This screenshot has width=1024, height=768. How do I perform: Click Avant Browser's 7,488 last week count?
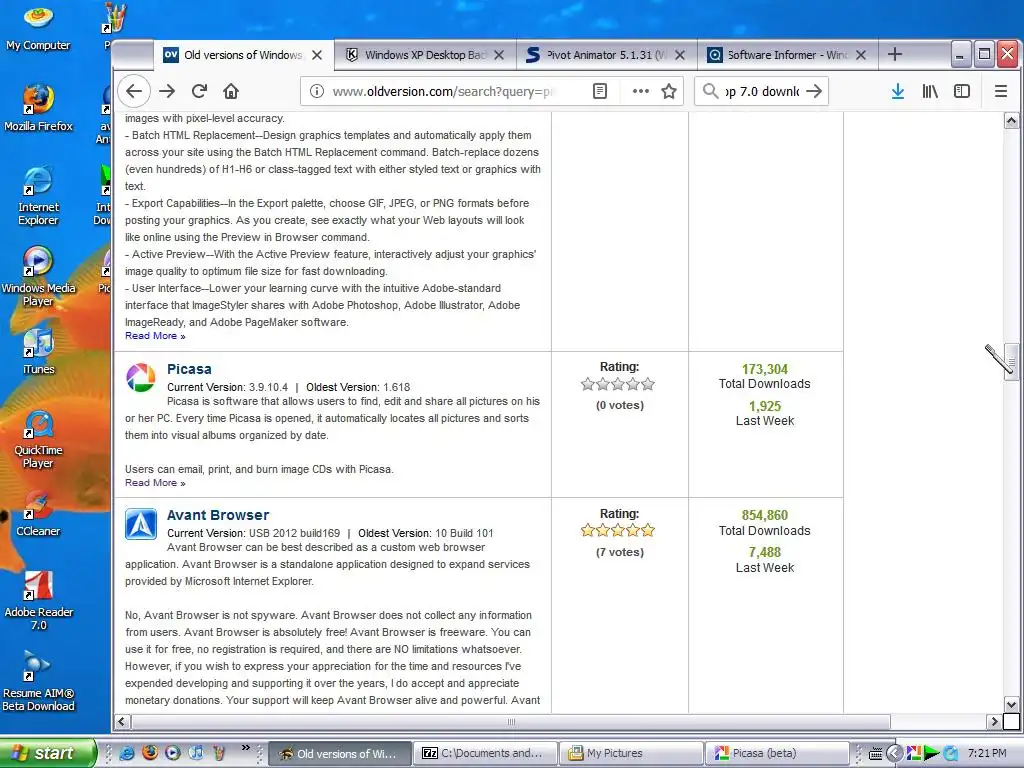pyautogui.click(x=765, y=552)
